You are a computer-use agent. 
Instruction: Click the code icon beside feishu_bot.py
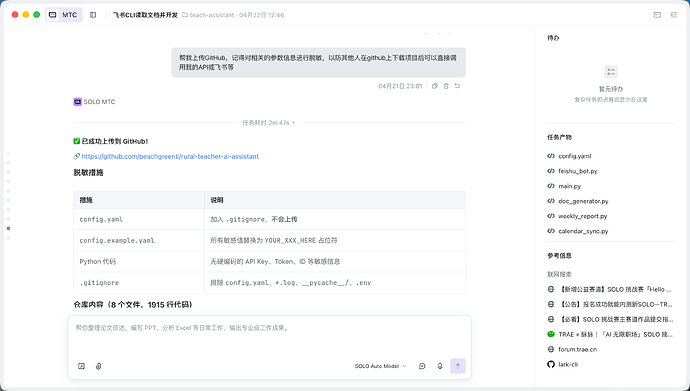pyautogui.click(x=551, y=171)
